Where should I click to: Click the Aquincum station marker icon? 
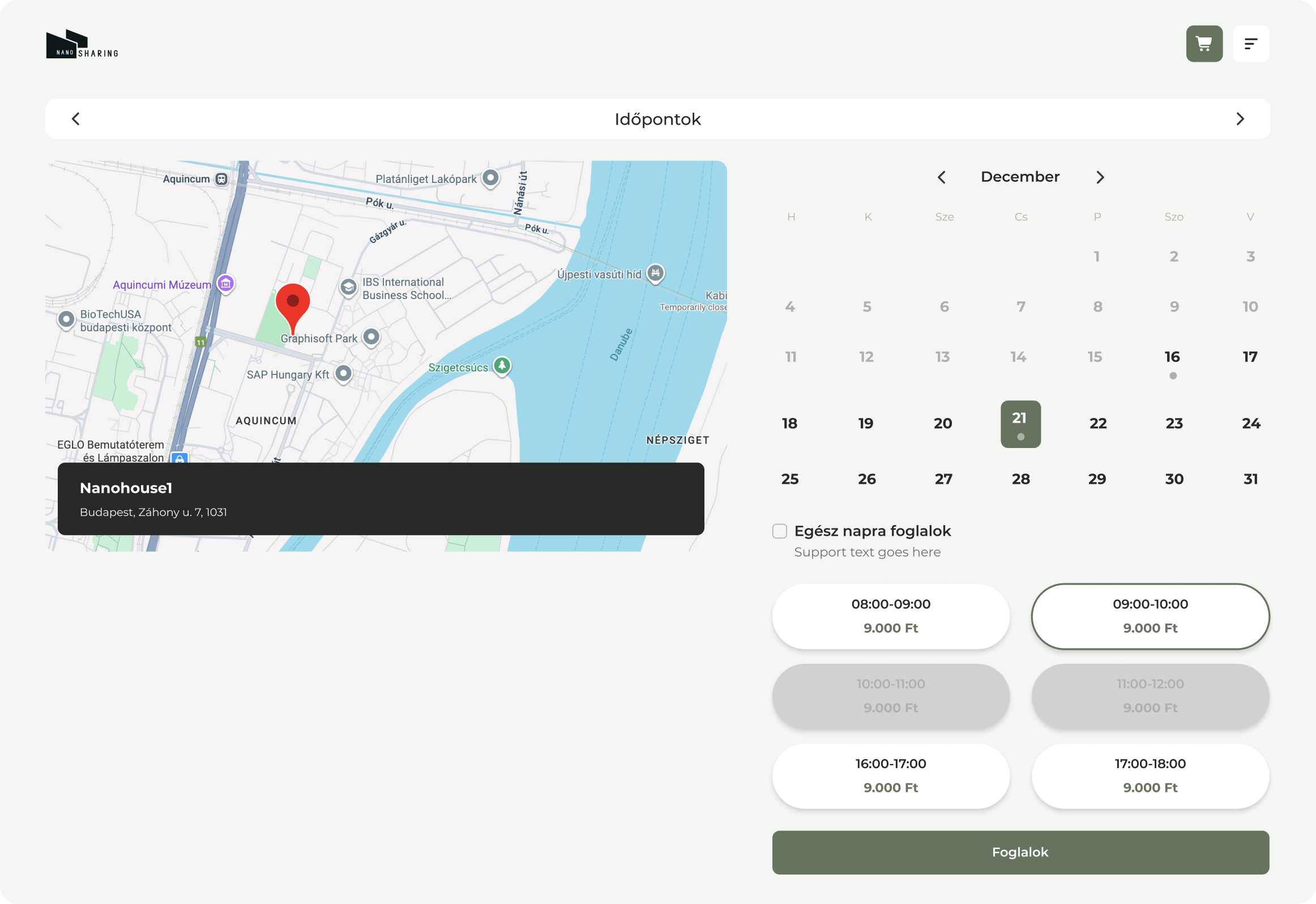point(221,179)
